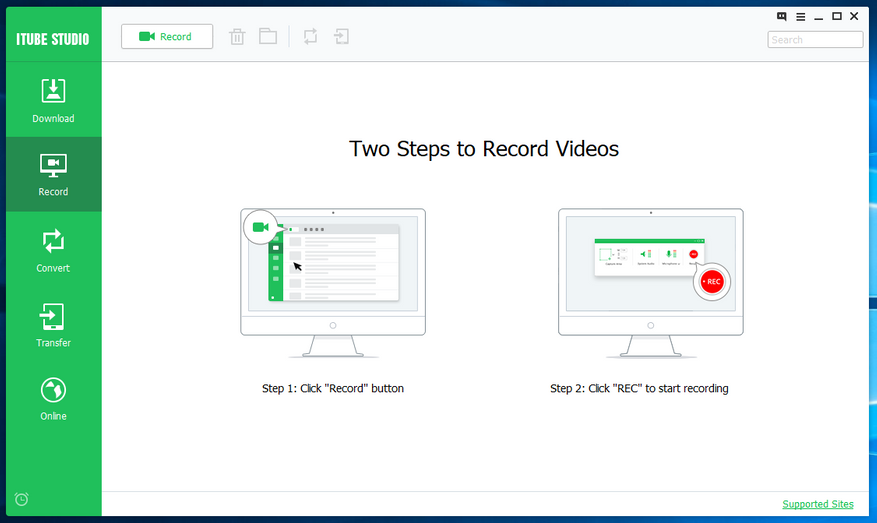Screen dimensions: 877x523
Task: Open the Transfer section
Action: point(53,326)
